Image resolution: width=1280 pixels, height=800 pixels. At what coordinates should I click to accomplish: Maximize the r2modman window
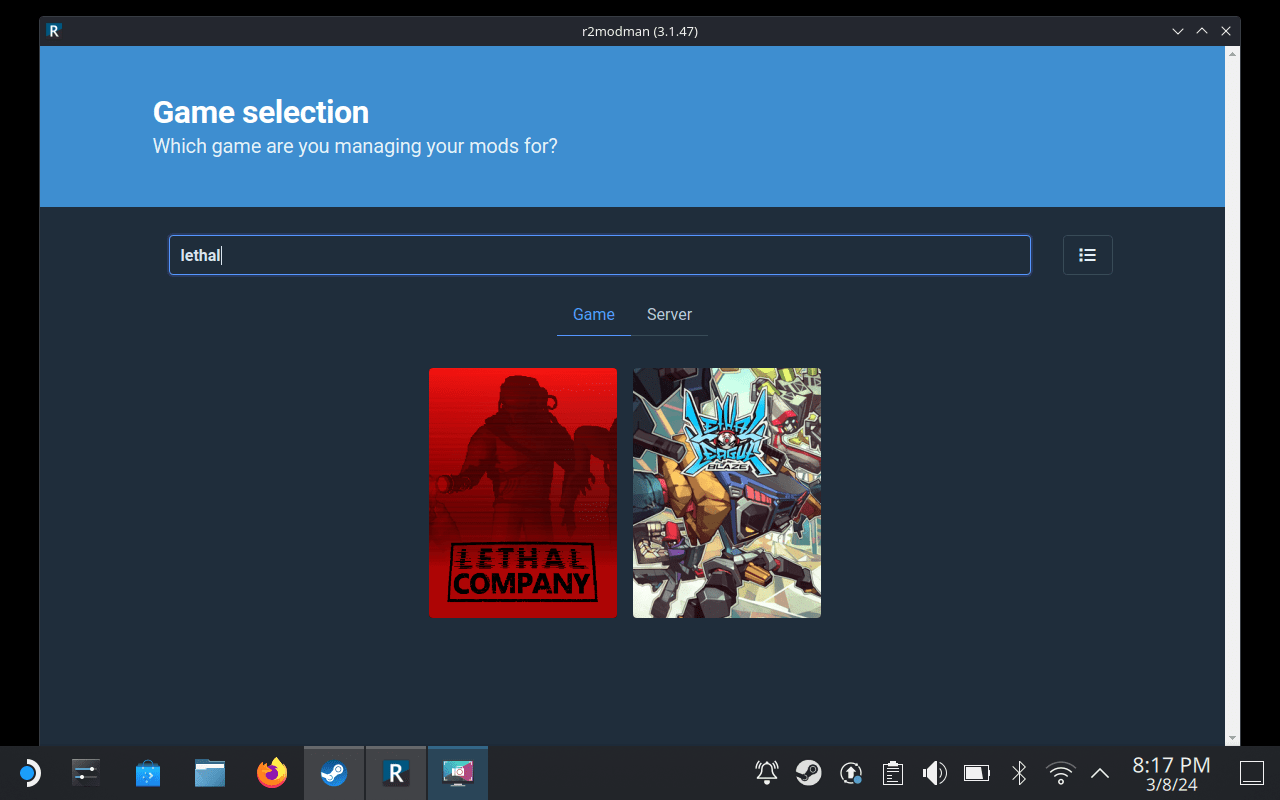coord(1202,31)
